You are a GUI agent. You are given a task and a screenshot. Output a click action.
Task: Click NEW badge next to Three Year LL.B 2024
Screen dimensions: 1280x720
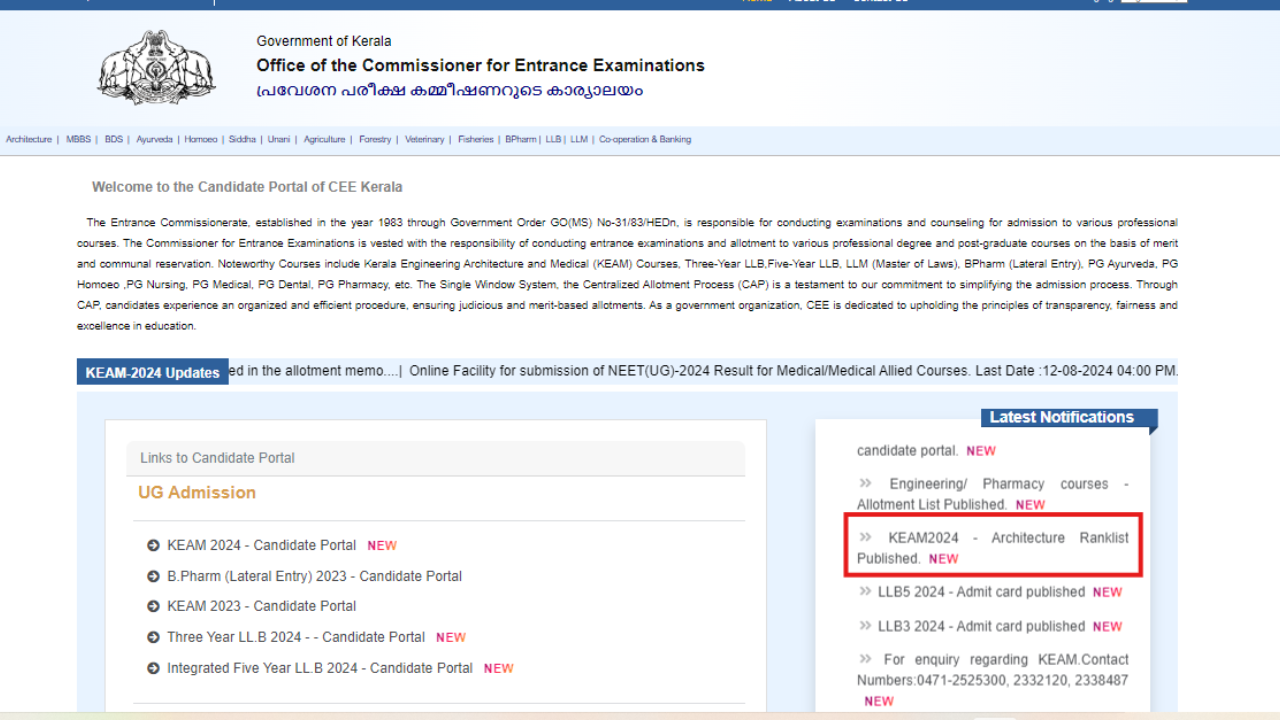point(451,637)
